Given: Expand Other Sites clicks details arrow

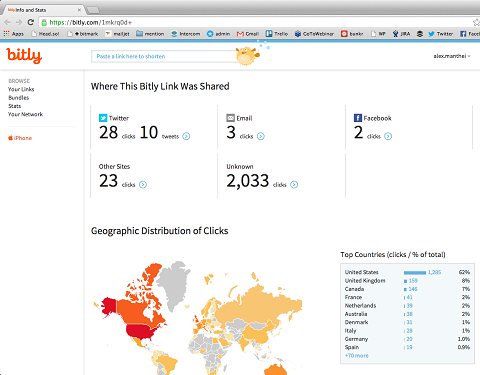Looking at the screenshot, I should click(143, 185).
